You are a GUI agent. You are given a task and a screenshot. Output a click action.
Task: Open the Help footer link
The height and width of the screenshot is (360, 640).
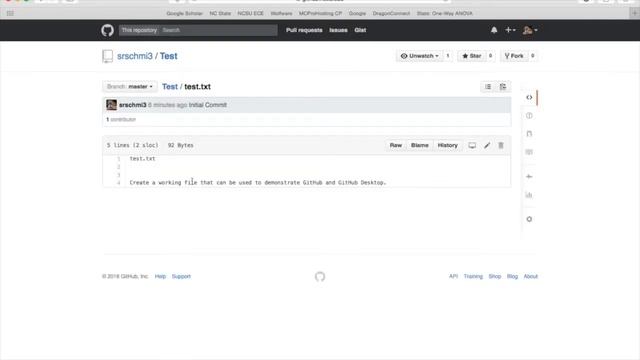coord(160,276)
